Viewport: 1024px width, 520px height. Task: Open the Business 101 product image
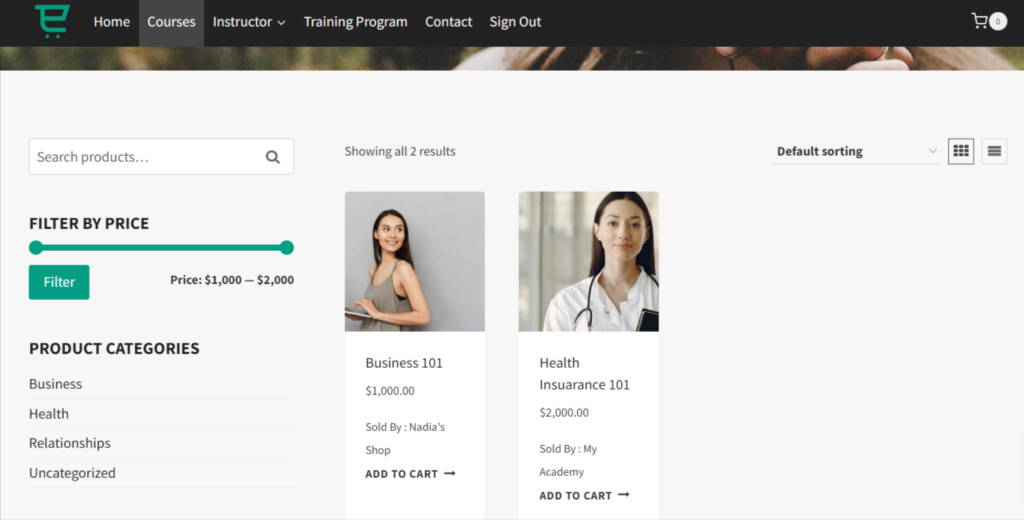click(415, 261)
